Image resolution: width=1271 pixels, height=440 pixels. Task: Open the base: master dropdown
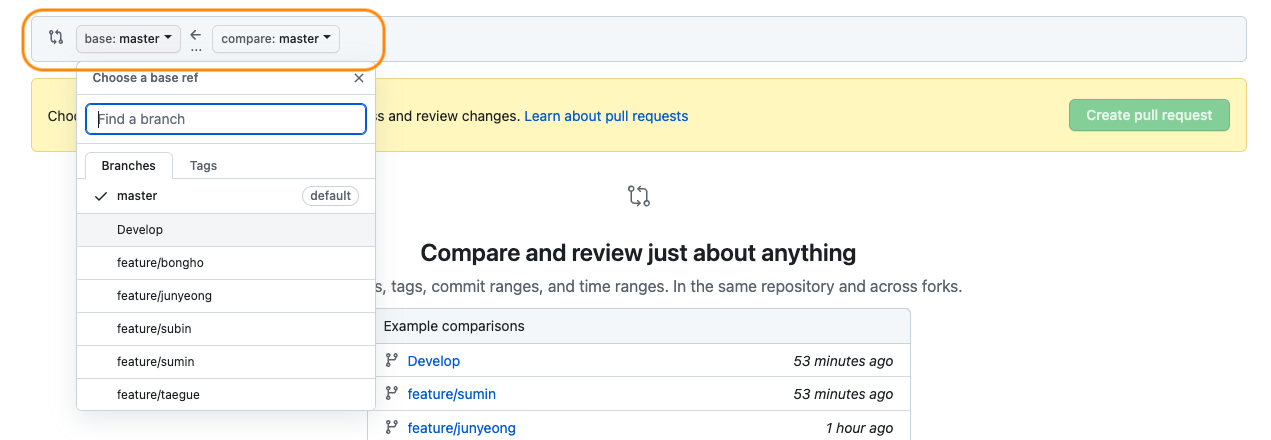point(128,39)
